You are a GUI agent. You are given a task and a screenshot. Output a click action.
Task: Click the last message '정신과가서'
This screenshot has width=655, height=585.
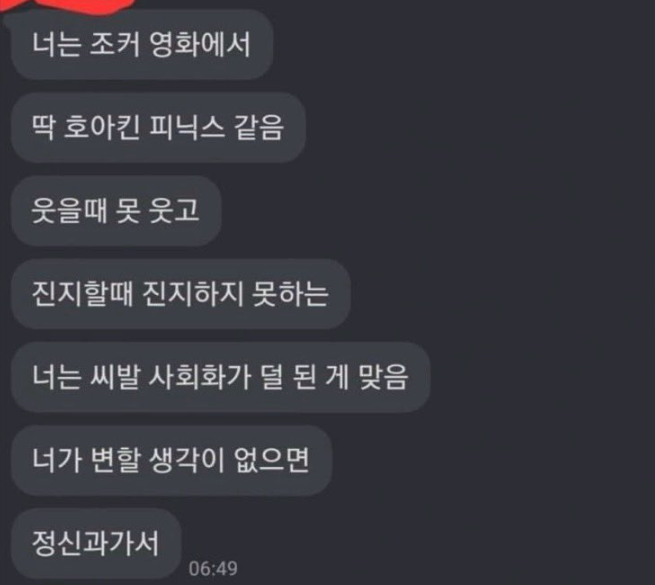96,543
